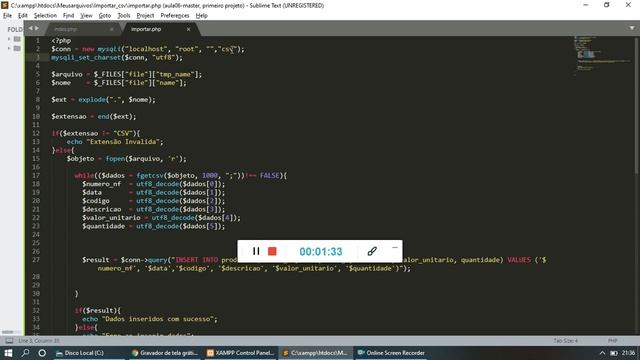Open the Edit menu

[x=22, y=16]
